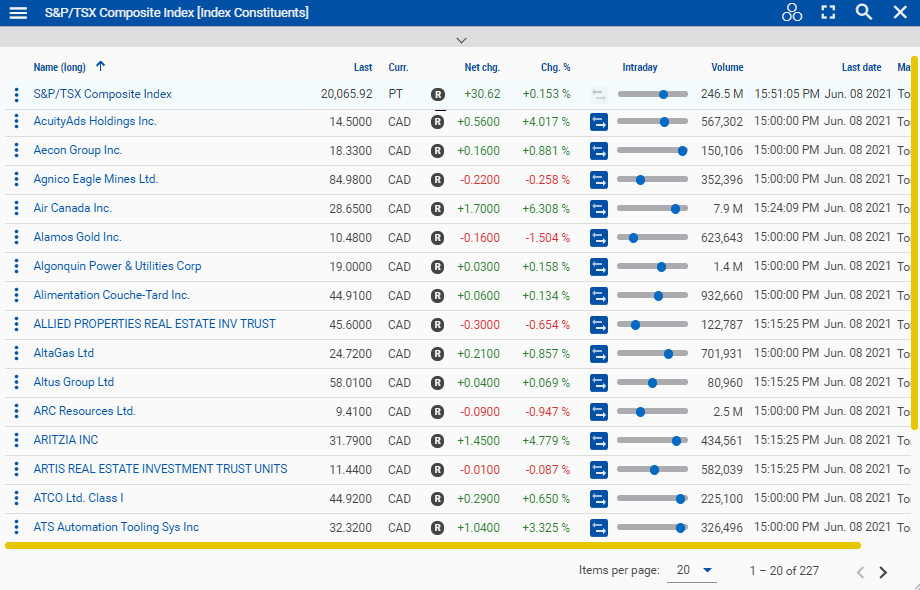Image resolution: width=920 pixels, height=590 pixels.
Task: Click trade arrows icon for Algonquin Power
Action: click(598, 267)
